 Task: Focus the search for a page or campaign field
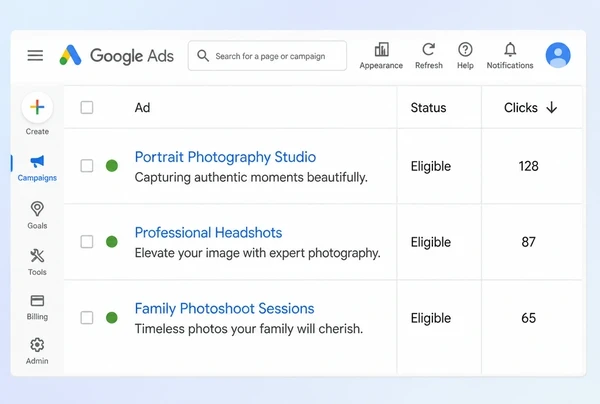point(267,56)
